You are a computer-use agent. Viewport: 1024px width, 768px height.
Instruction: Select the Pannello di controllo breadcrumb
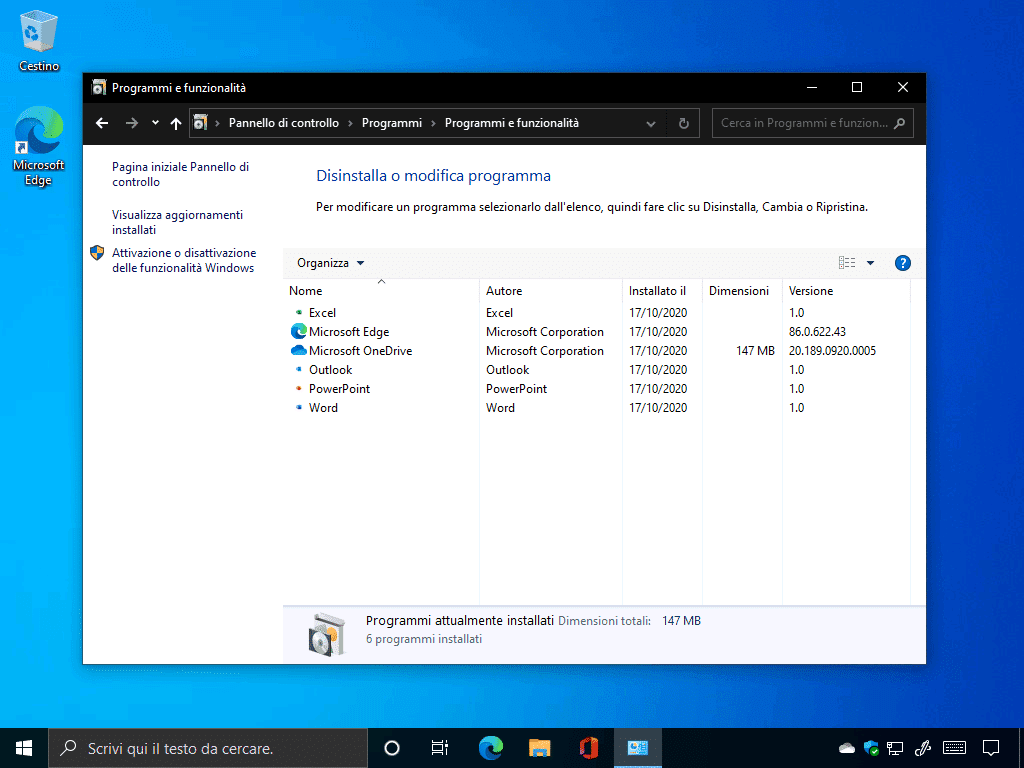tap(283, 123)
